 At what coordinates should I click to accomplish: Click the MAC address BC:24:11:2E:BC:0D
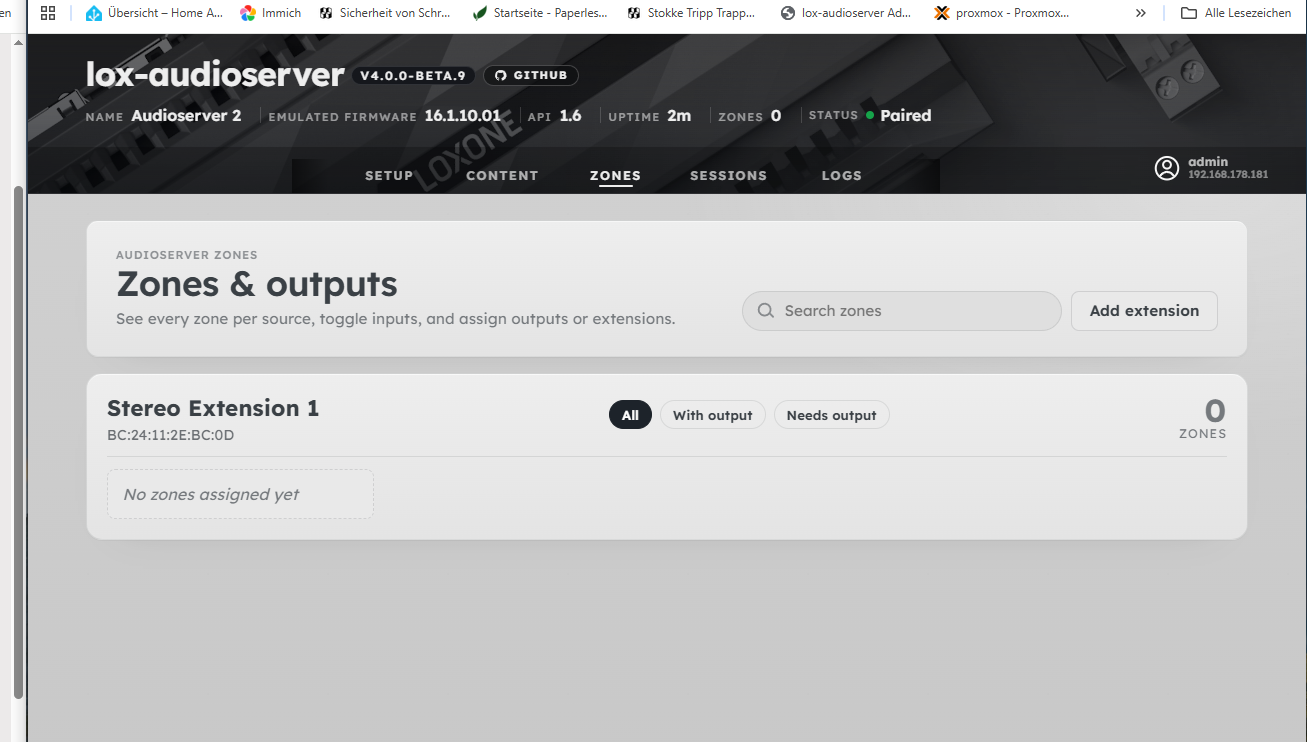(171, 435)
